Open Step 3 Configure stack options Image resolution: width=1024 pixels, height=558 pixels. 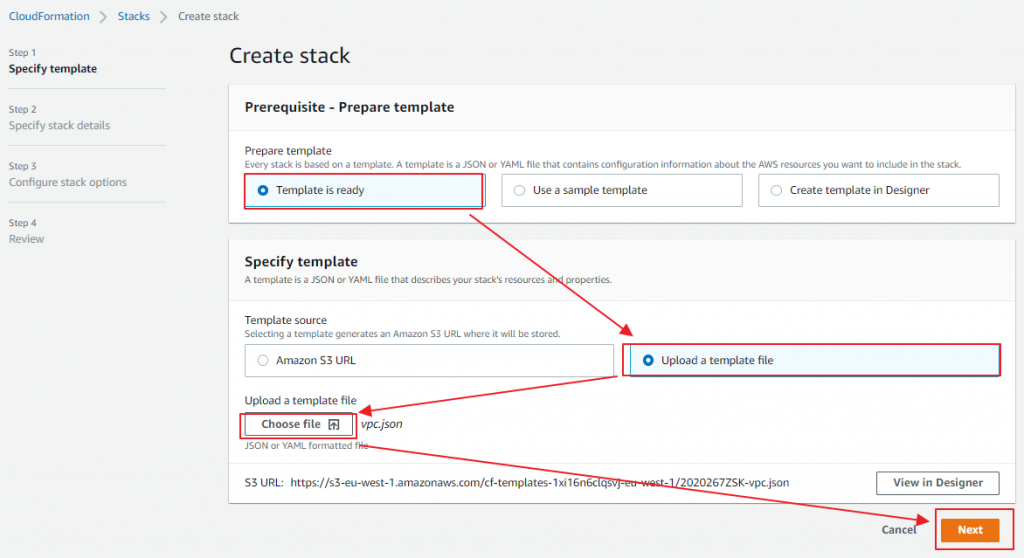67,182
